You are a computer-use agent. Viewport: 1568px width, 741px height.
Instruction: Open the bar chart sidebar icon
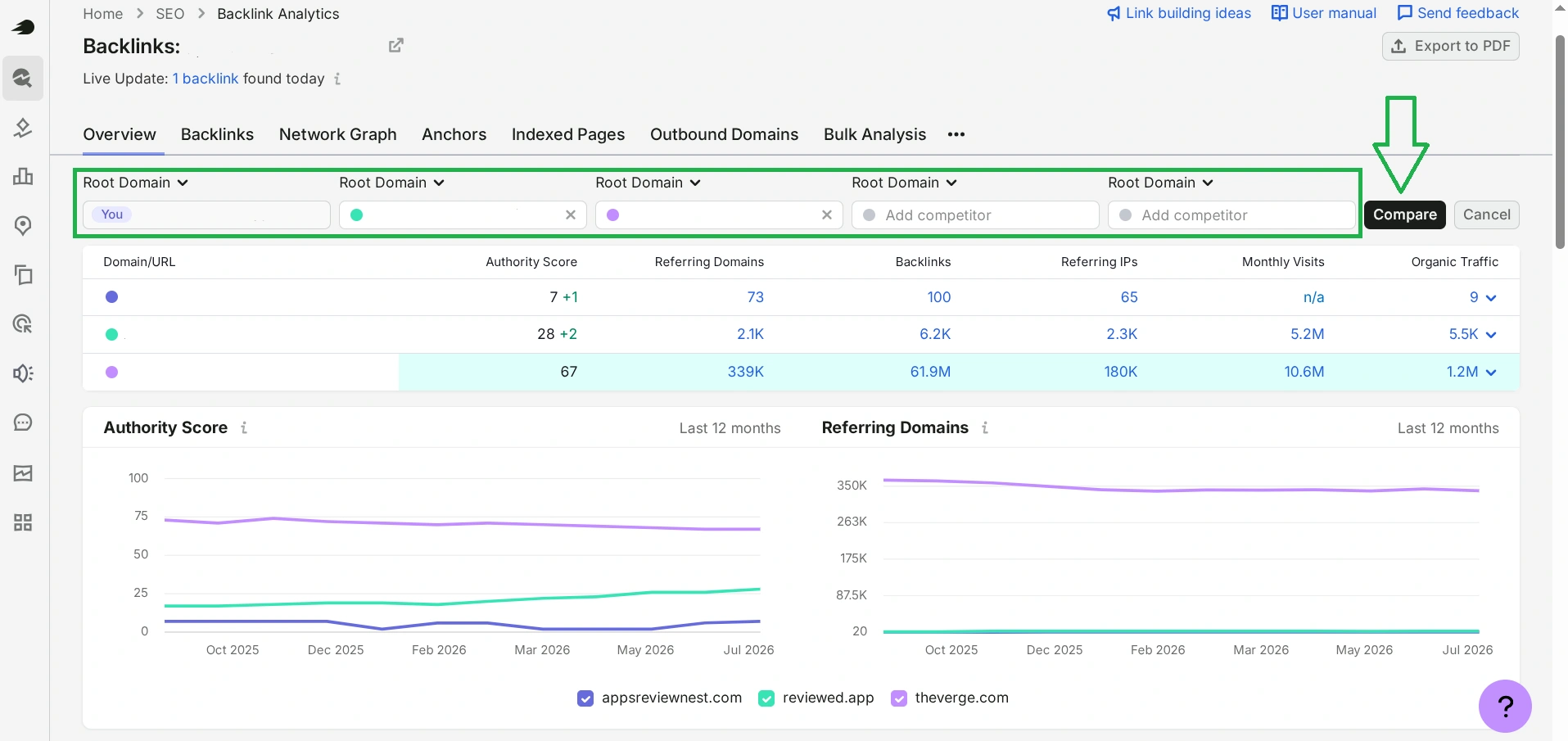(23, 176)
